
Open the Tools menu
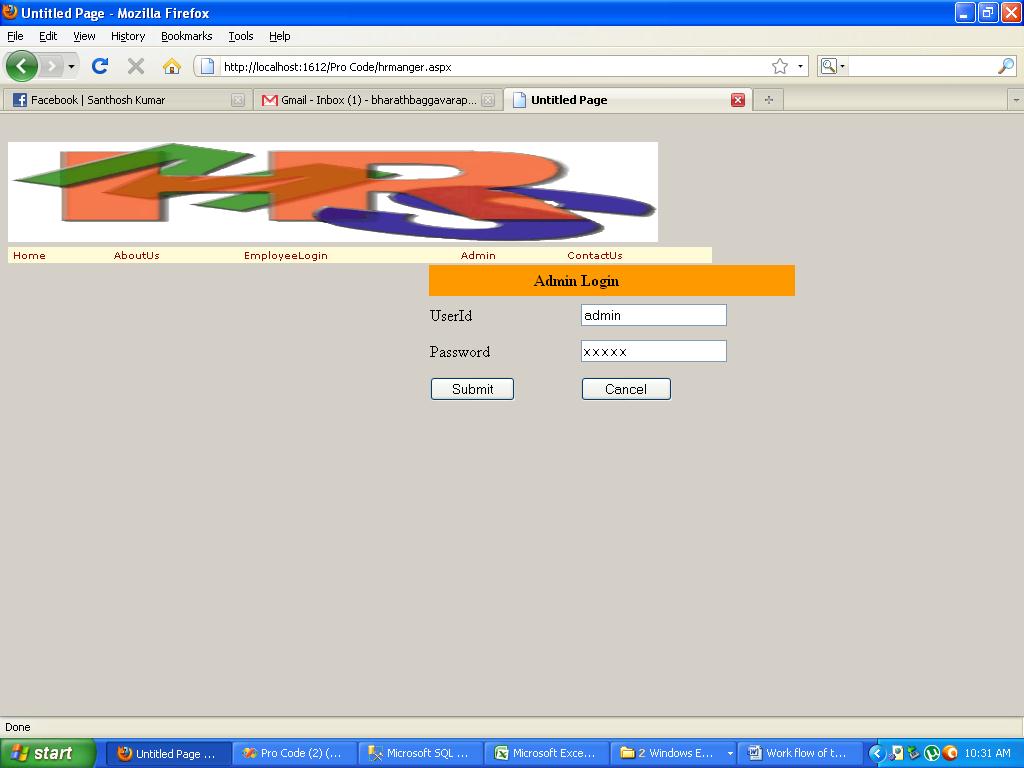point(241,36)
